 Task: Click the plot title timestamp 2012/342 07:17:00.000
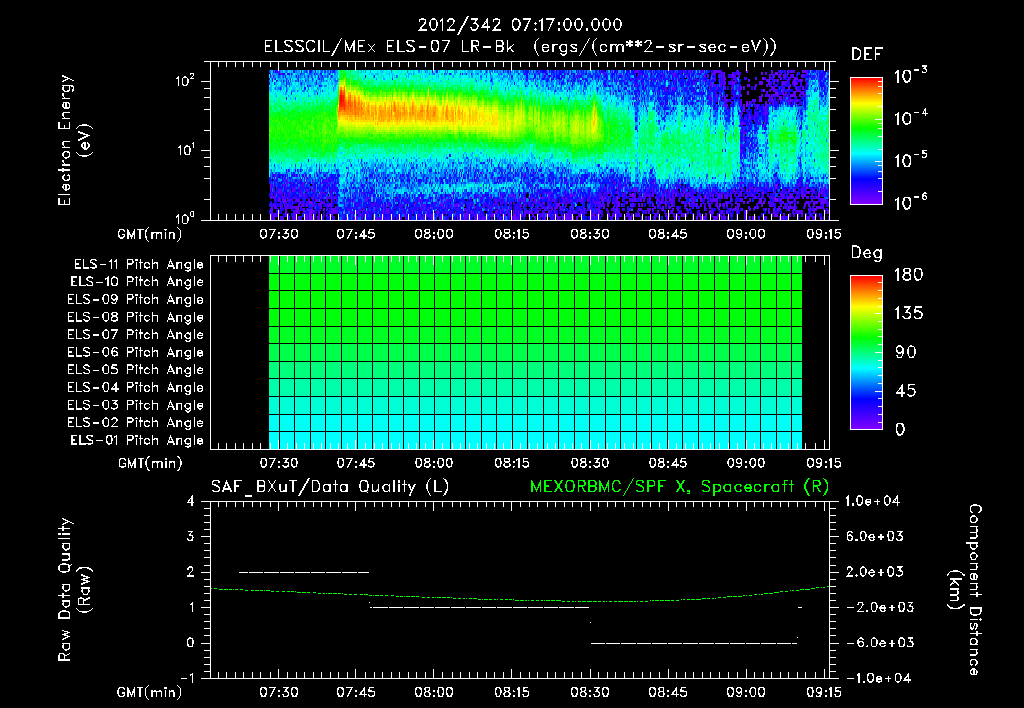[x=520, y=25]
